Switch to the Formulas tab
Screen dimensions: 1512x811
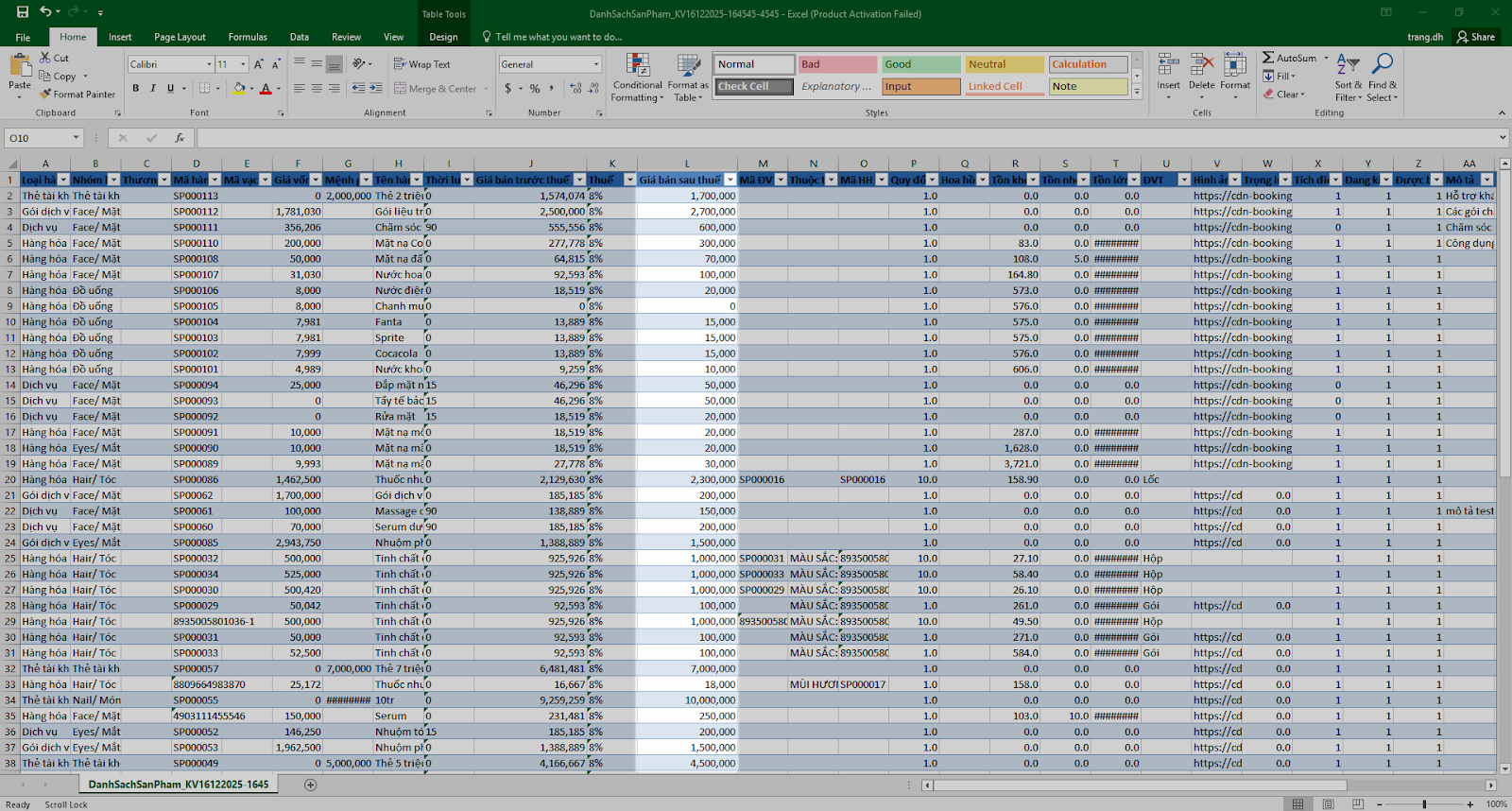(x=248, y=37)
